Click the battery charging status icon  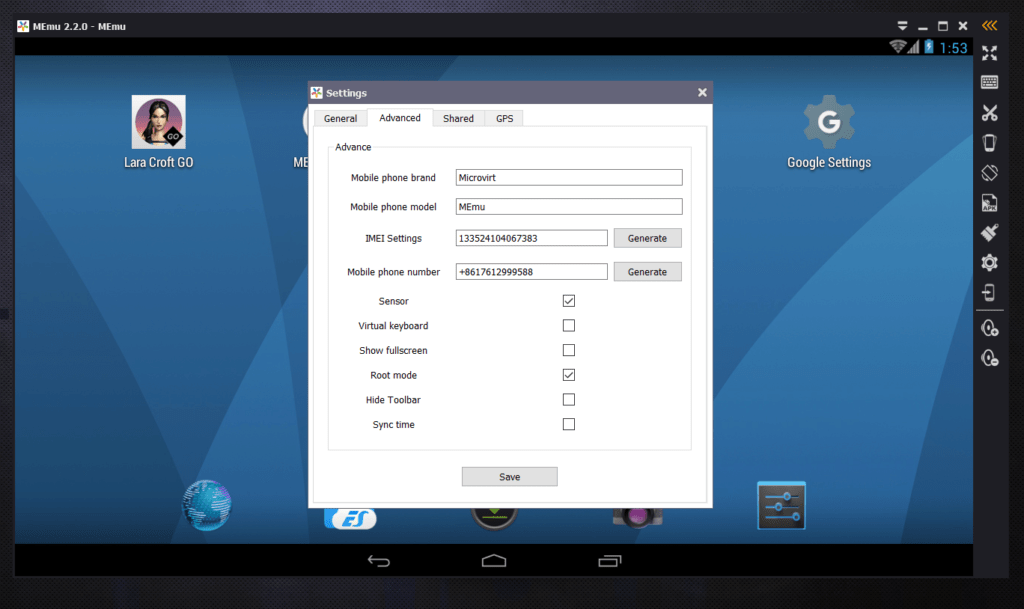tap(929, 47)
